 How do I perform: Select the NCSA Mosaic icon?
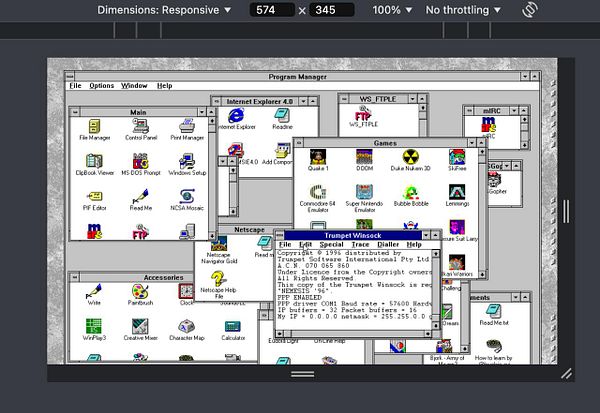pos(187,199)
